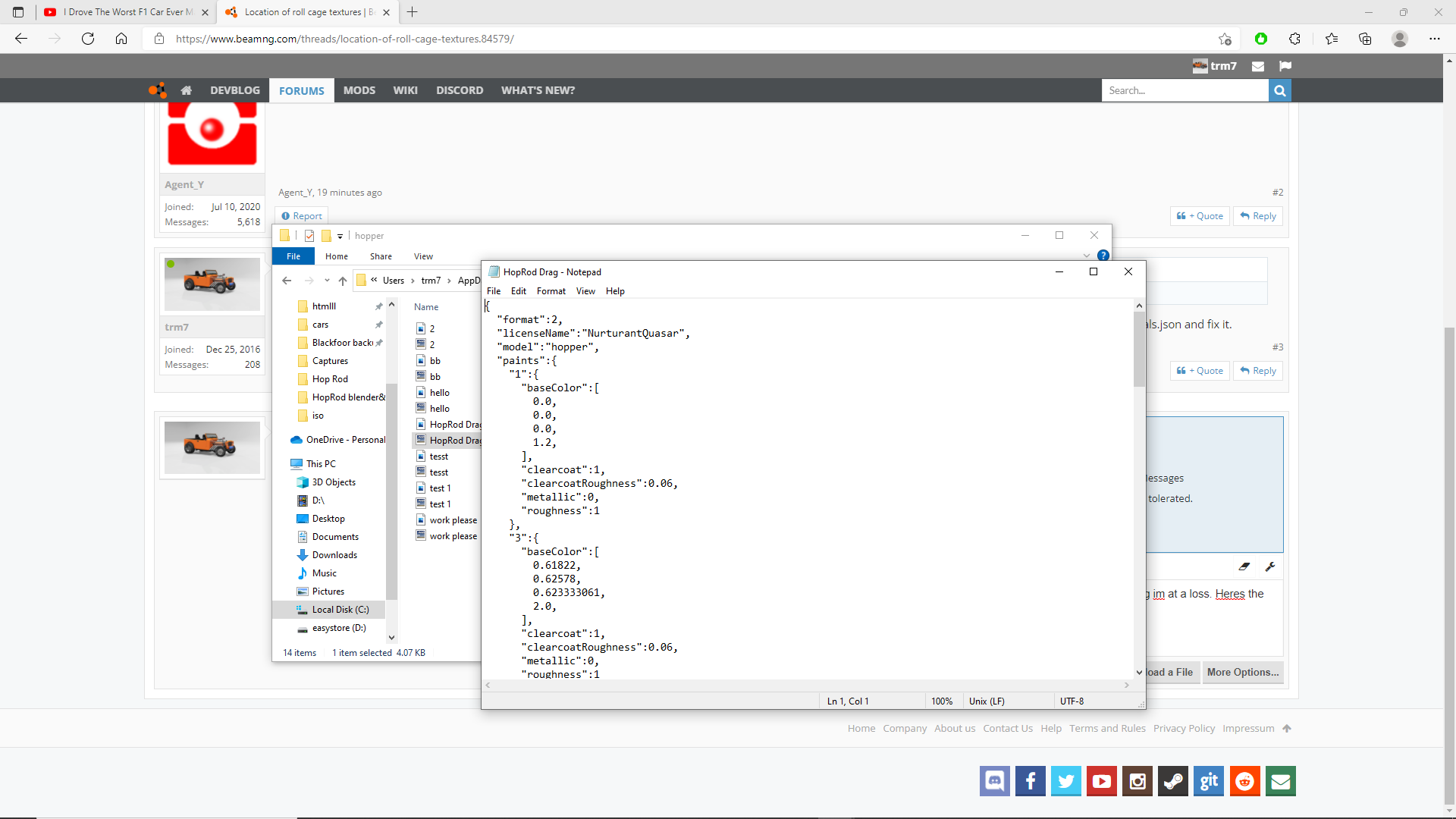Screen dimensions: 1456x819
Task: Open the Notepad Help menu
Action: (615, 291)
